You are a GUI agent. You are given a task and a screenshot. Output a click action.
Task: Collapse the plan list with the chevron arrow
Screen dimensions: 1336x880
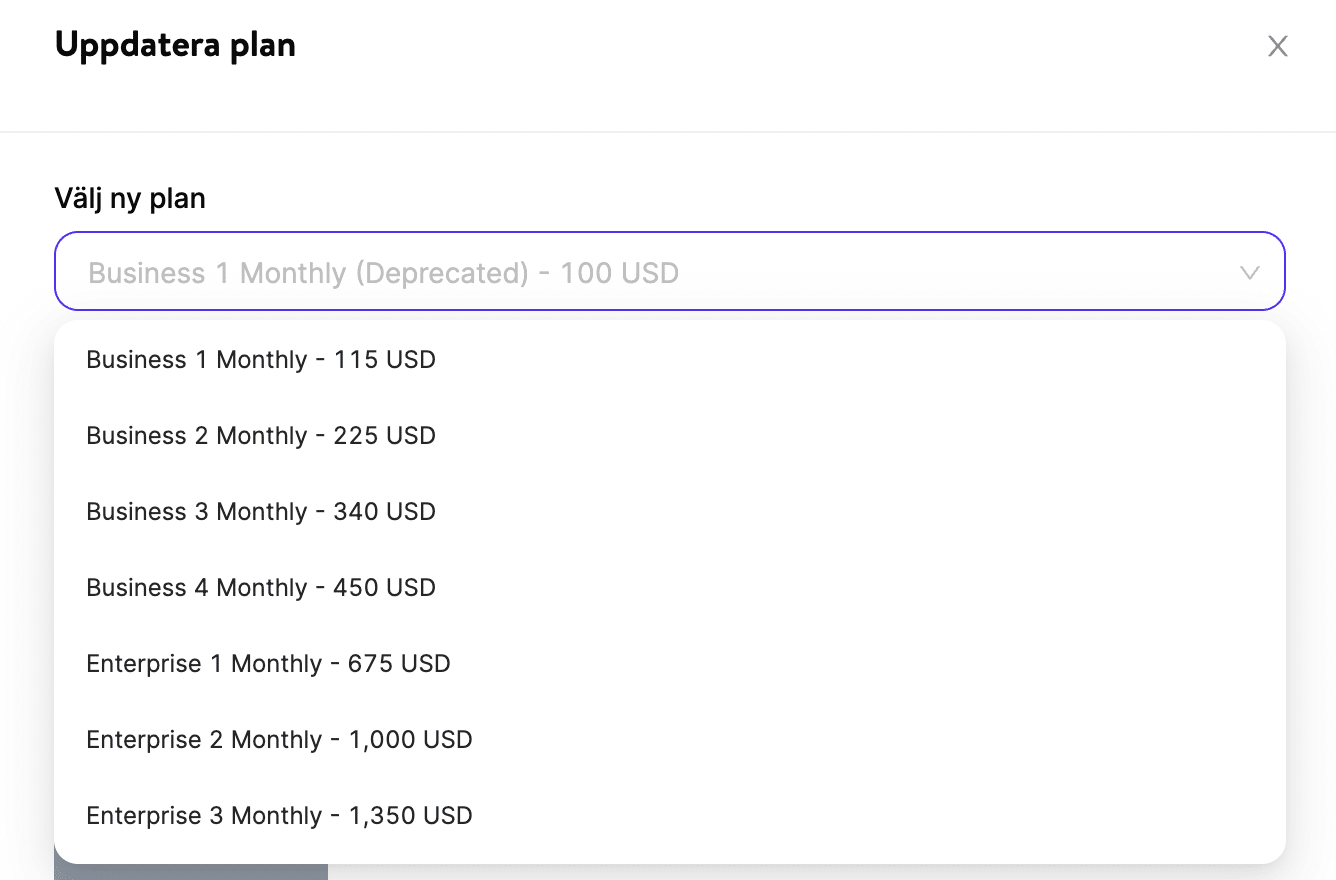[1249, 273]
